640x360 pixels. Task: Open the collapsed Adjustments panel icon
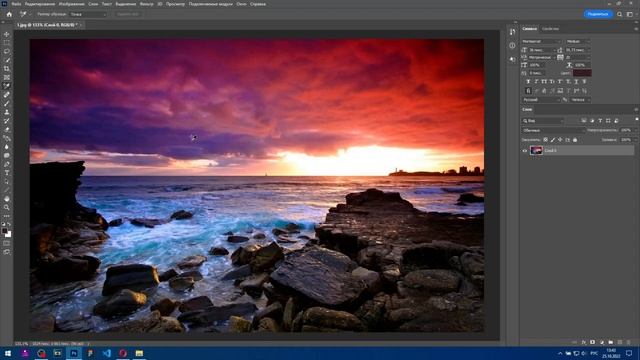click(512, 60)
